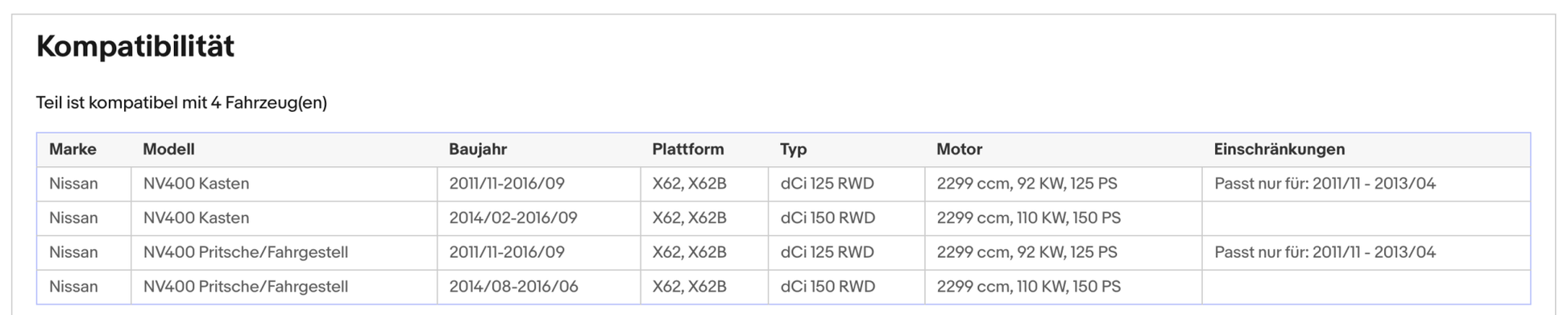This screenshot has height=315, width=1568.
Task: Click the Baujahr cell 2014/08-2016/06
Action: coord(513,286)
